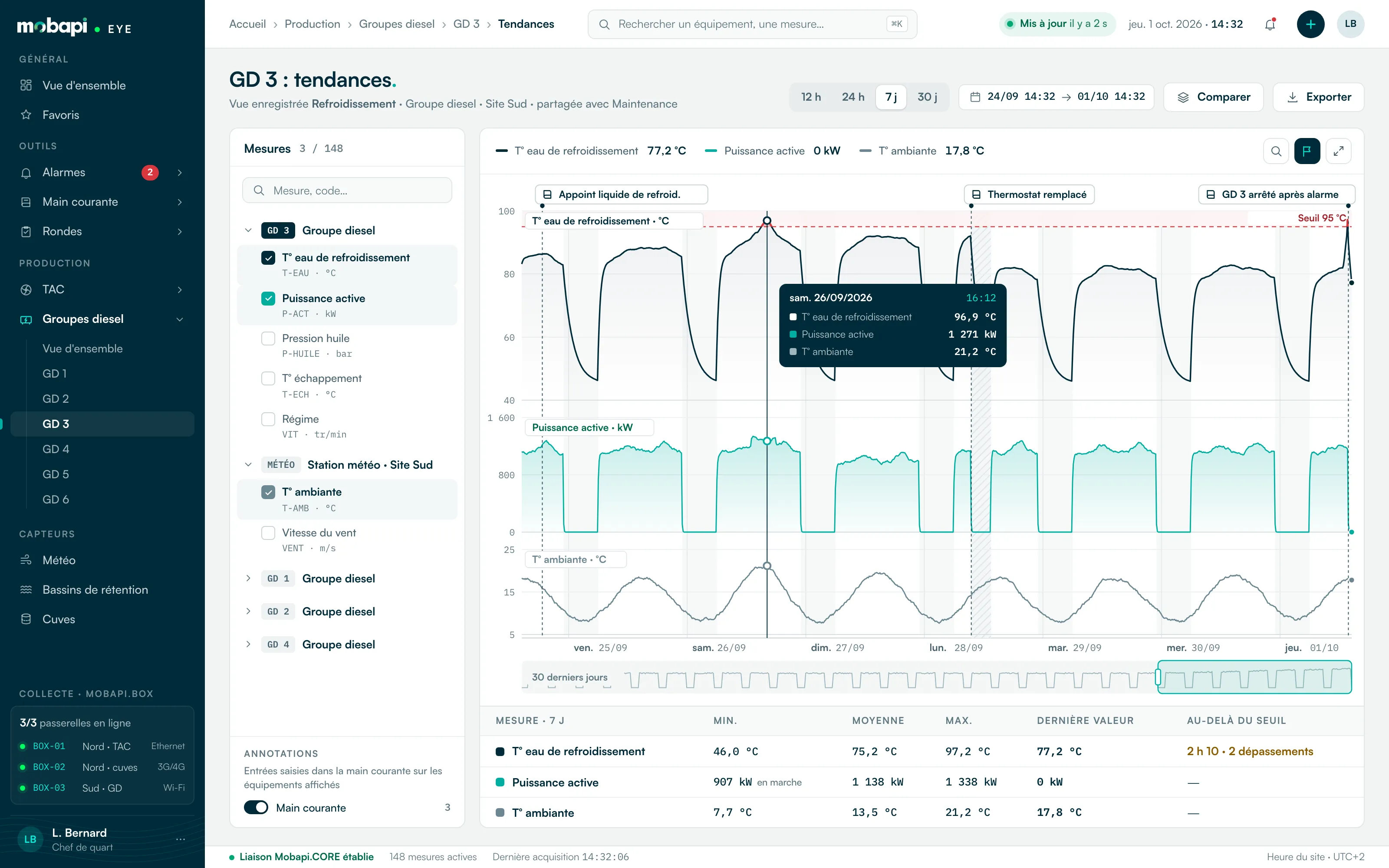1389x868 pixels.
Task: Open the Alarmes bell item
Action: click(102, 172)
